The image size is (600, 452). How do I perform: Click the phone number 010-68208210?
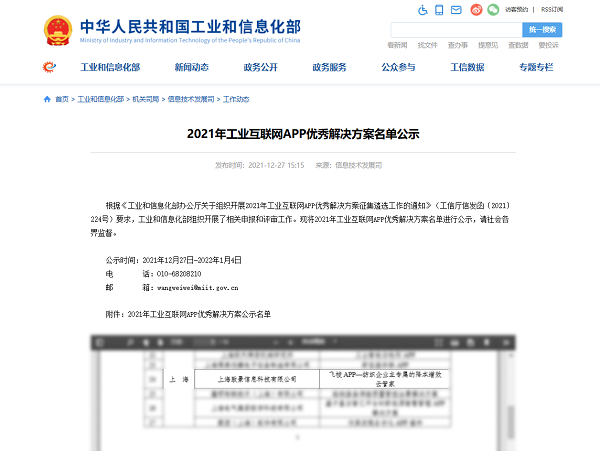click(179, 274)
